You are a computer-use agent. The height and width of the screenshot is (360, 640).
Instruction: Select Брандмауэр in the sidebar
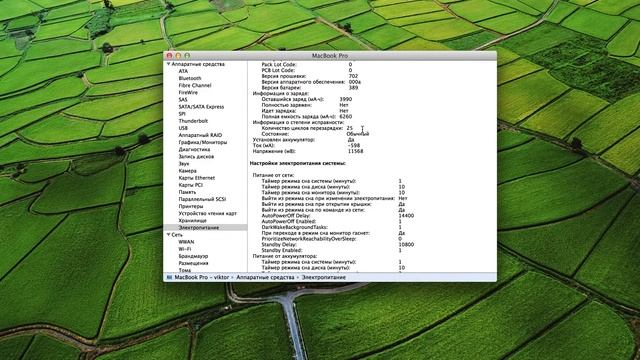point(193,256)
